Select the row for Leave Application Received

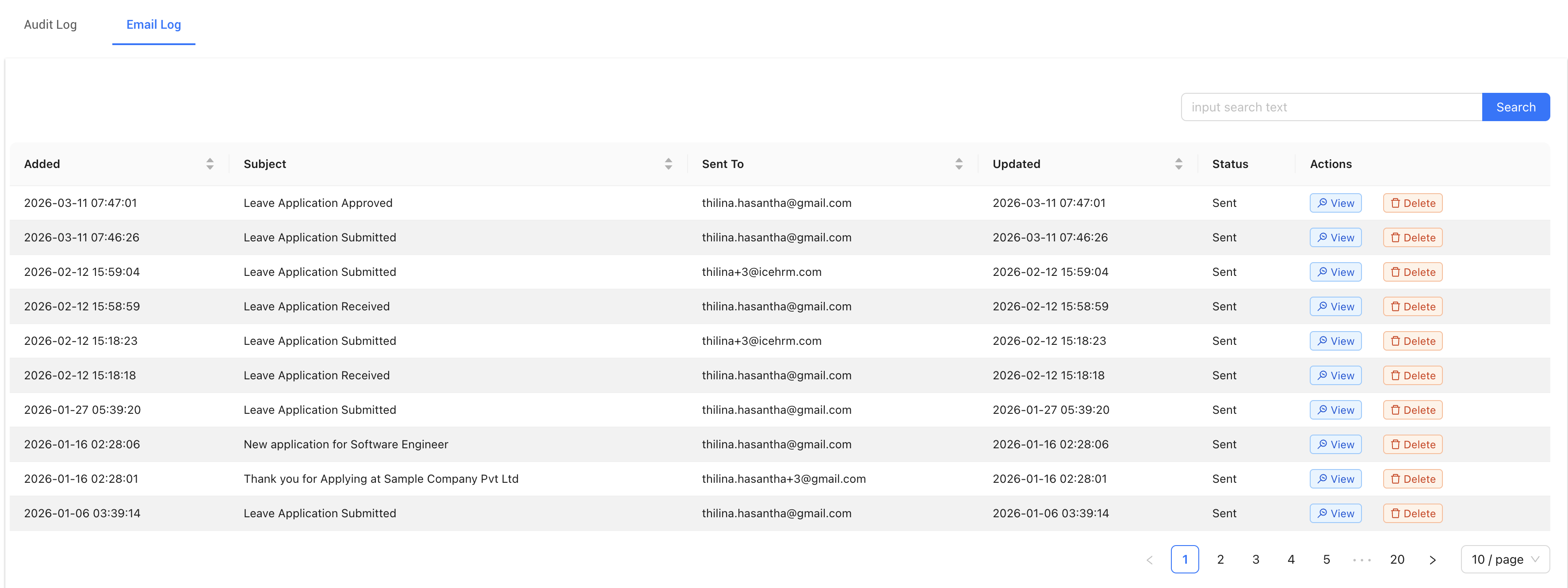point(426,306)
